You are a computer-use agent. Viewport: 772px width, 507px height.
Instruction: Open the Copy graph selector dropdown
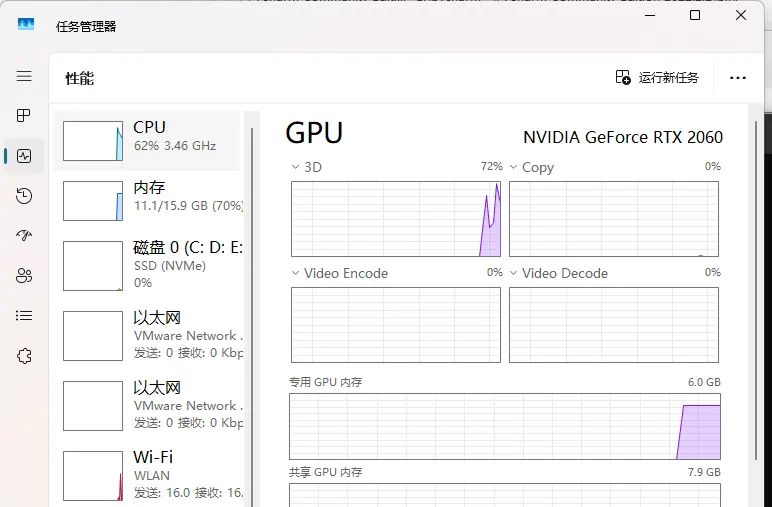pyautogui.click(x=514, y=167)
